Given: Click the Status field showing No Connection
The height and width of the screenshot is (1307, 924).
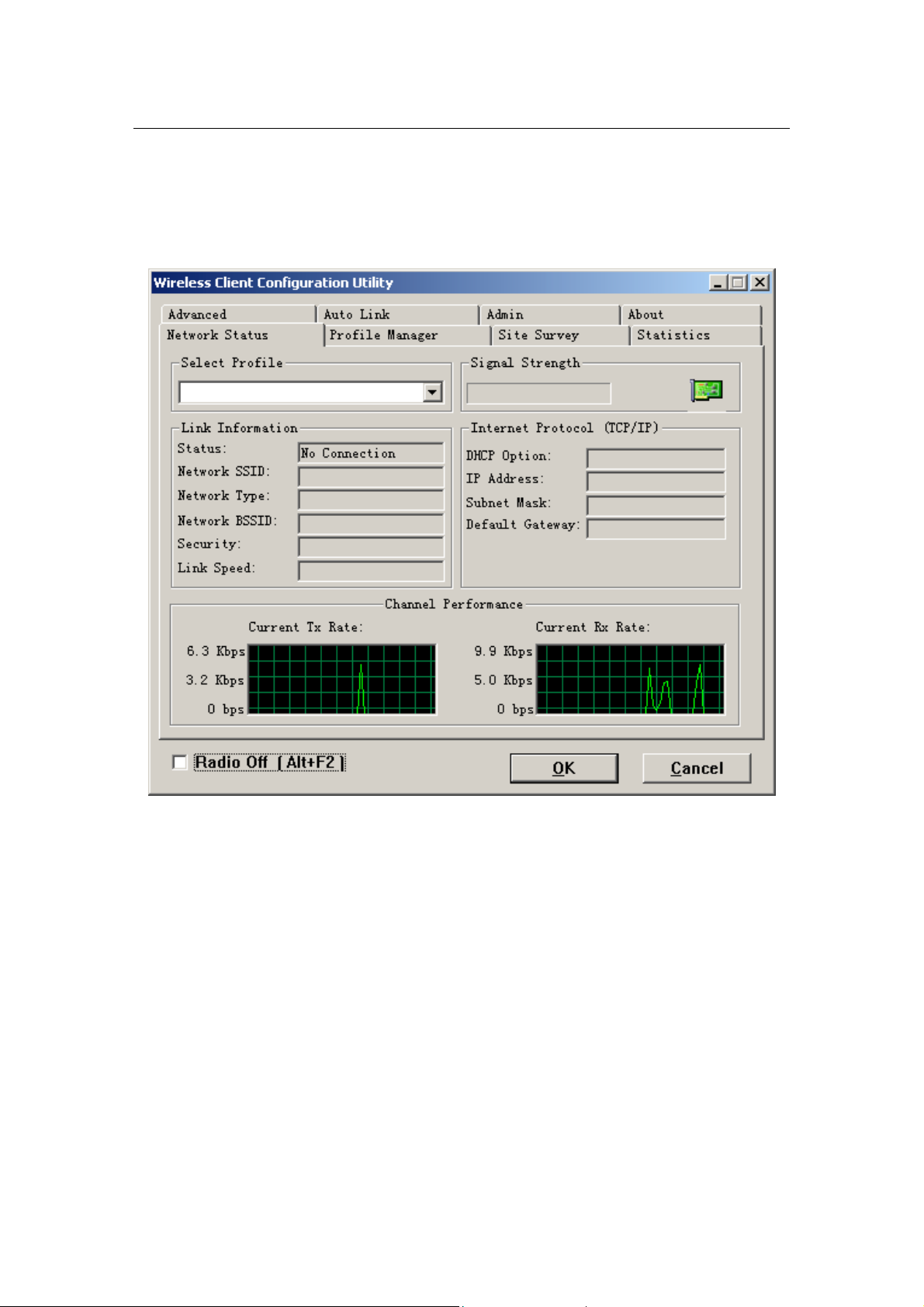Looking at the screenshot, I should [371, 453].
